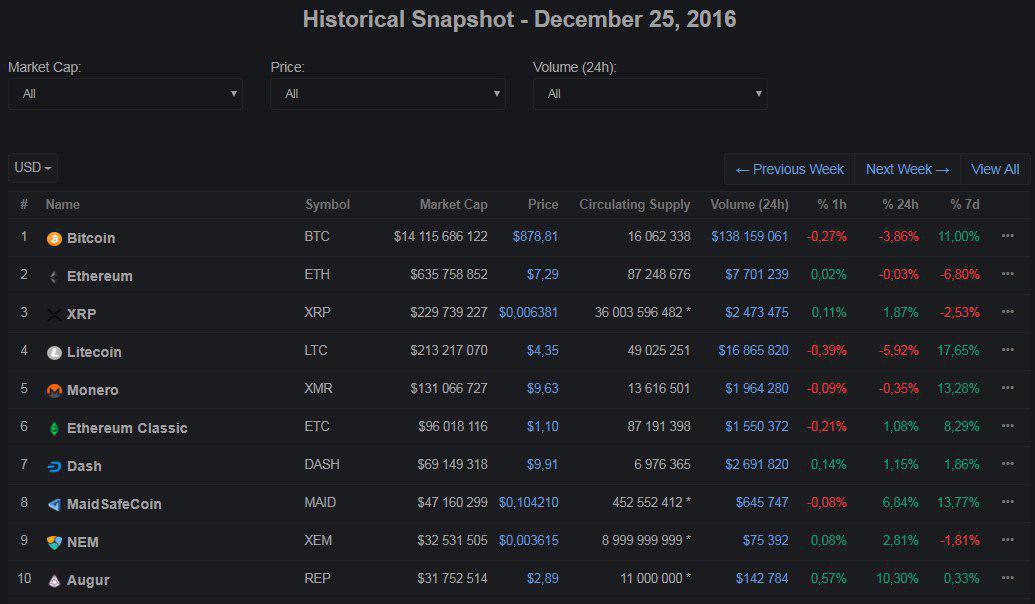
Task: Open the more-options dots for Augur row
Action: click(1007, 578)
